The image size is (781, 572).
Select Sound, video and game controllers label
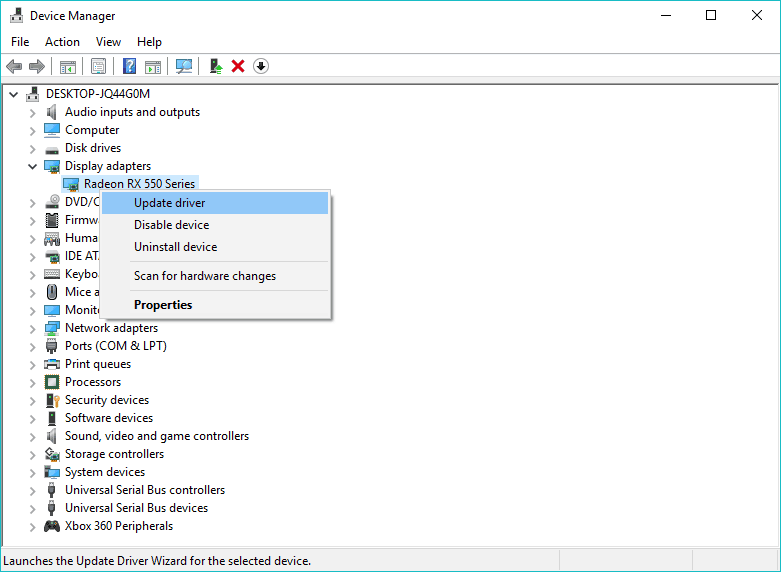coord(157,436)
